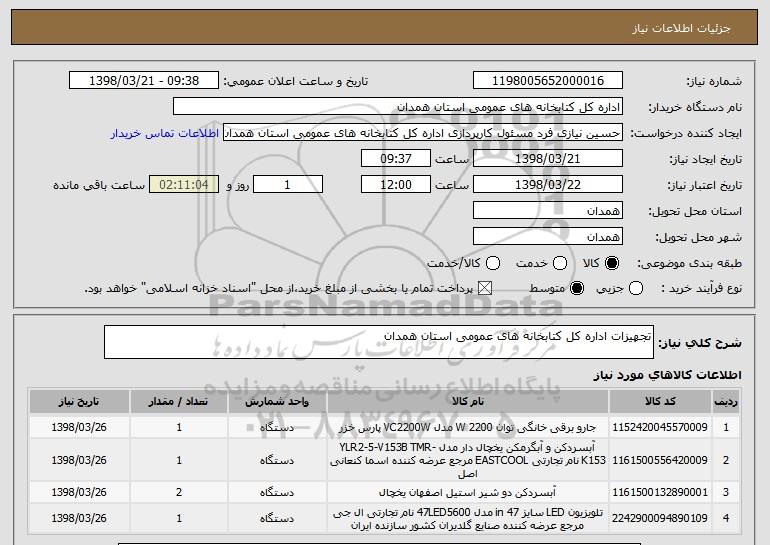Click the delivery city همدان field
Screen dimensions: 770x545
546,237
